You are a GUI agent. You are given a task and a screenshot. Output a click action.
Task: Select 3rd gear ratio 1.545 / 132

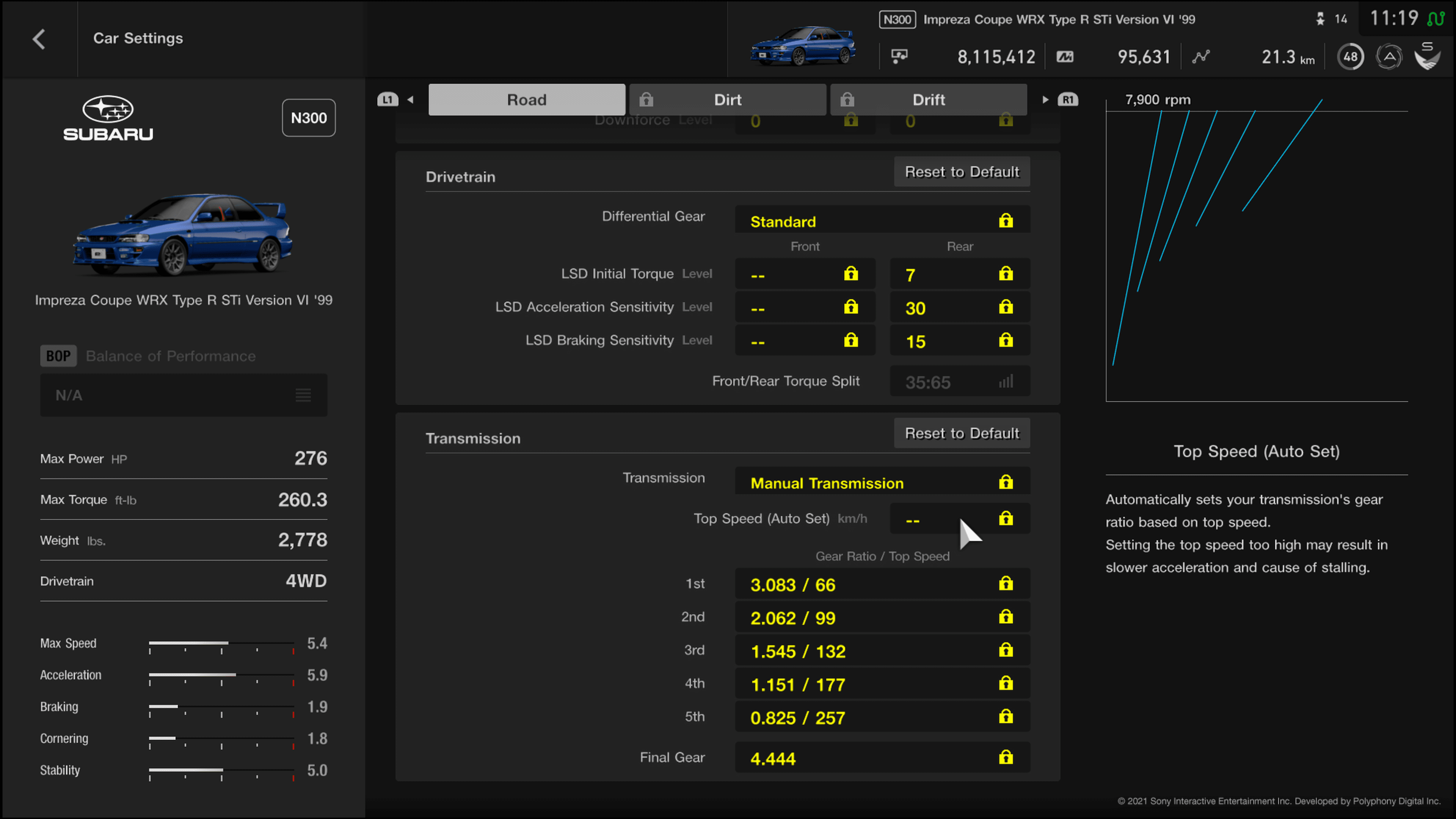tap(882, 651)
